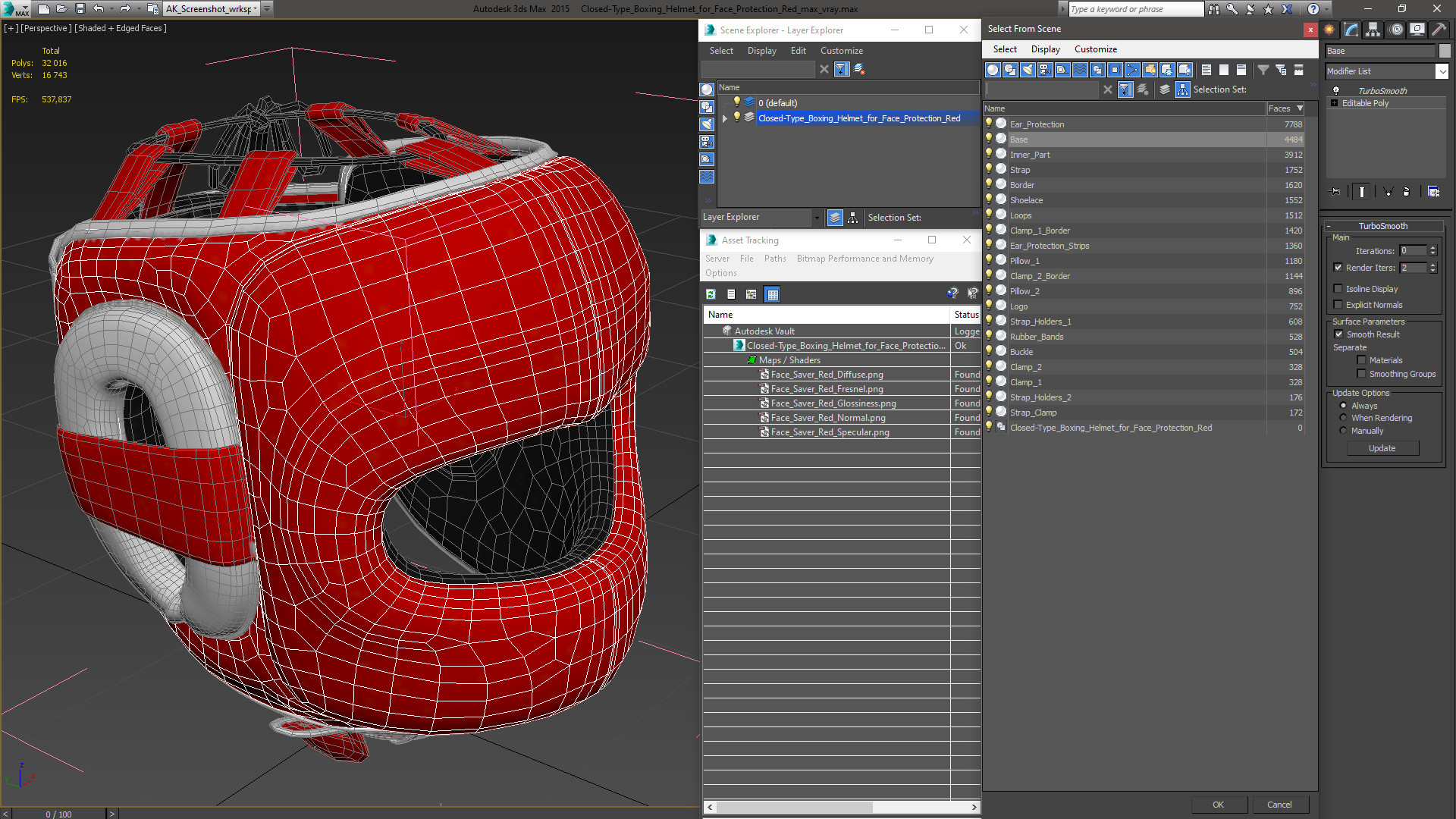Click Select Invert icon in Select From Scene
The image size is (1456, 819).
(1241, 70)
